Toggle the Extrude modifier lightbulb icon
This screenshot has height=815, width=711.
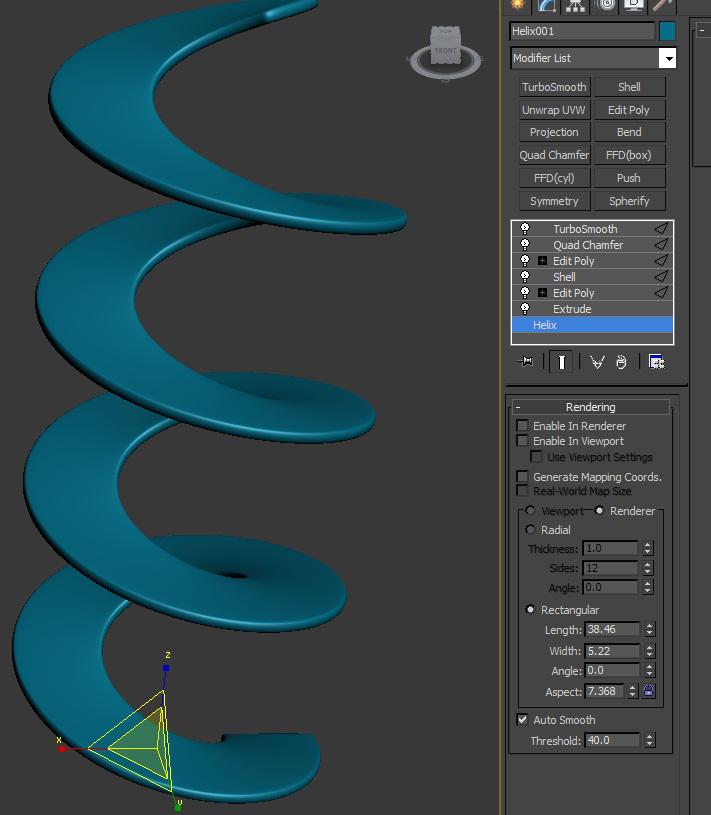(525, 309)
